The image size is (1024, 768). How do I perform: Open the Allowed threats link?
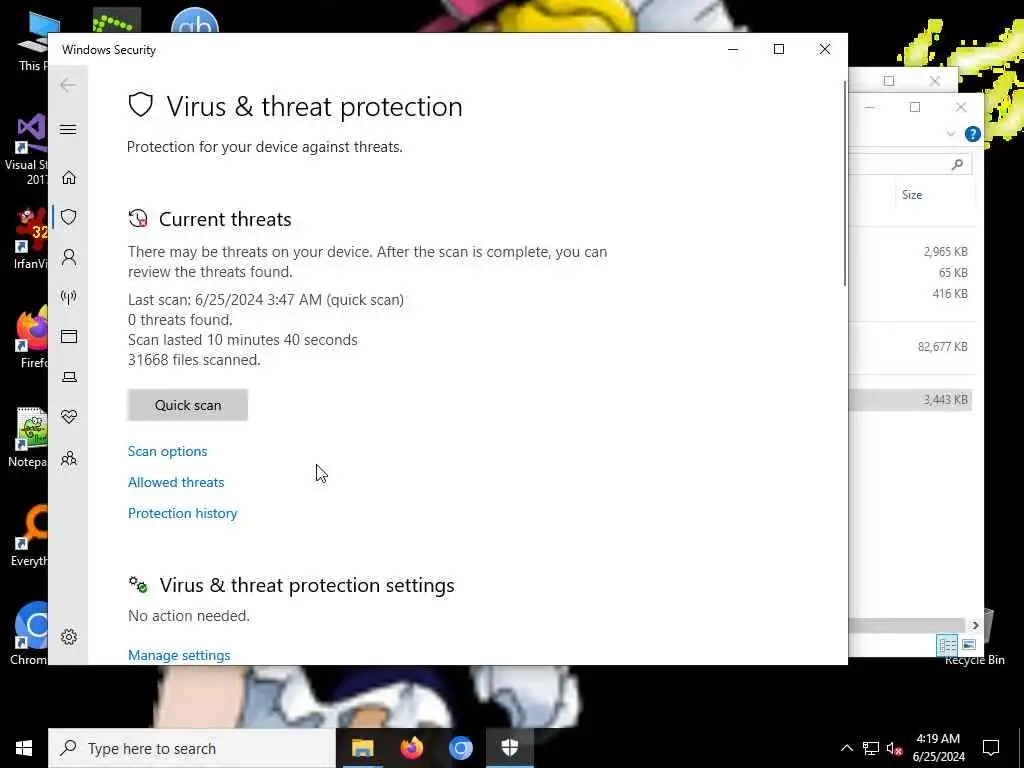(176, 482)
